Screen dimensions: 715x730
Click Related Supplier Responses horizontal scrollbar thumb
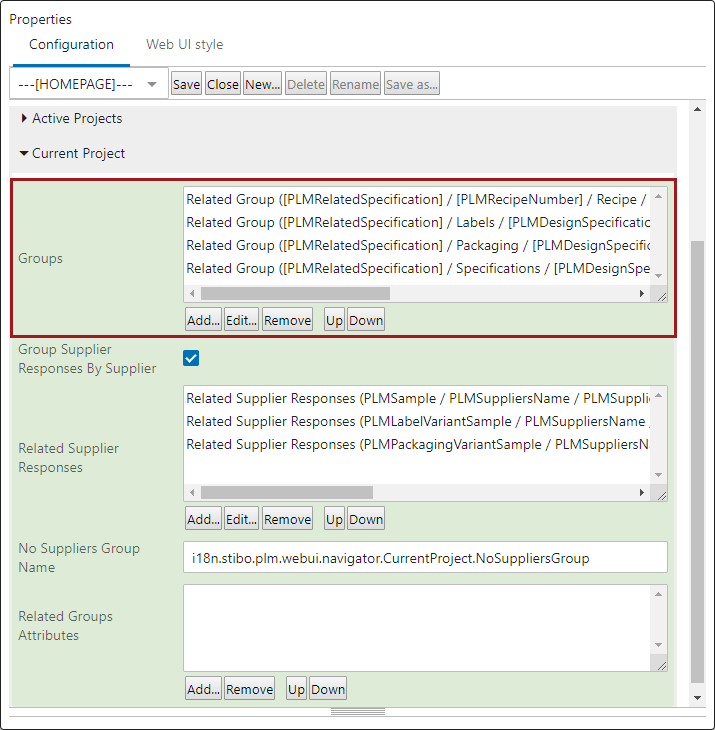(x=287, y=492)
